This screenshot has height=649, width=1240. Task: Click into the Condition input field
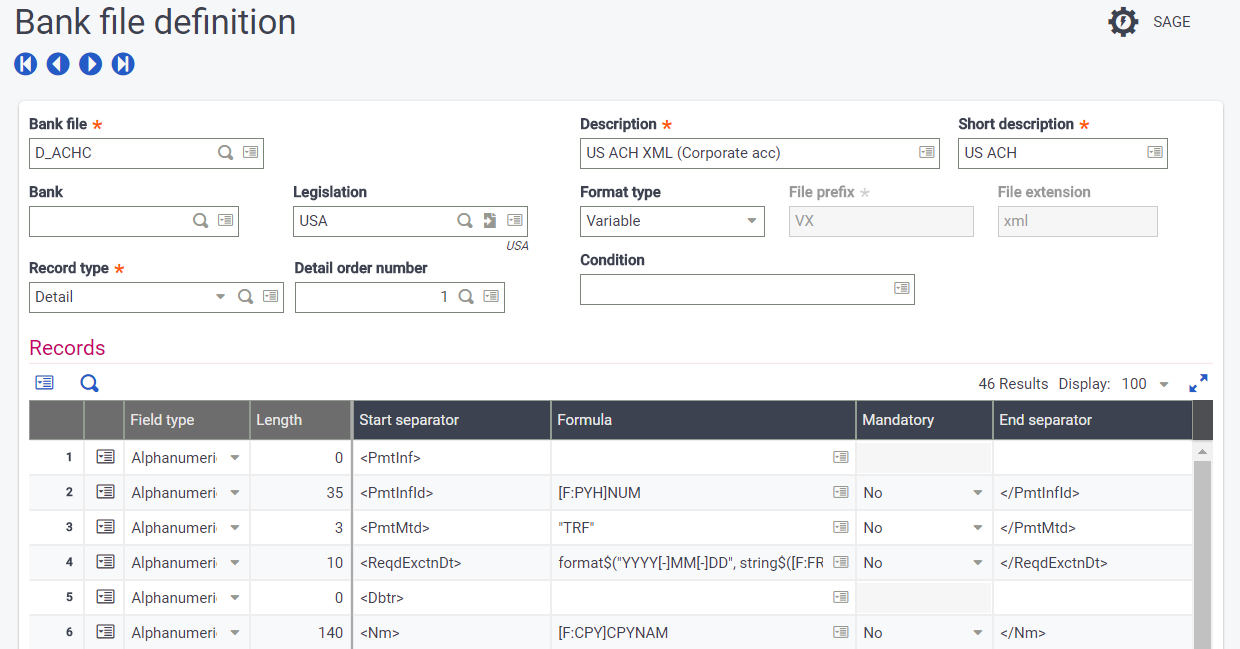click(x=735, y=289)
